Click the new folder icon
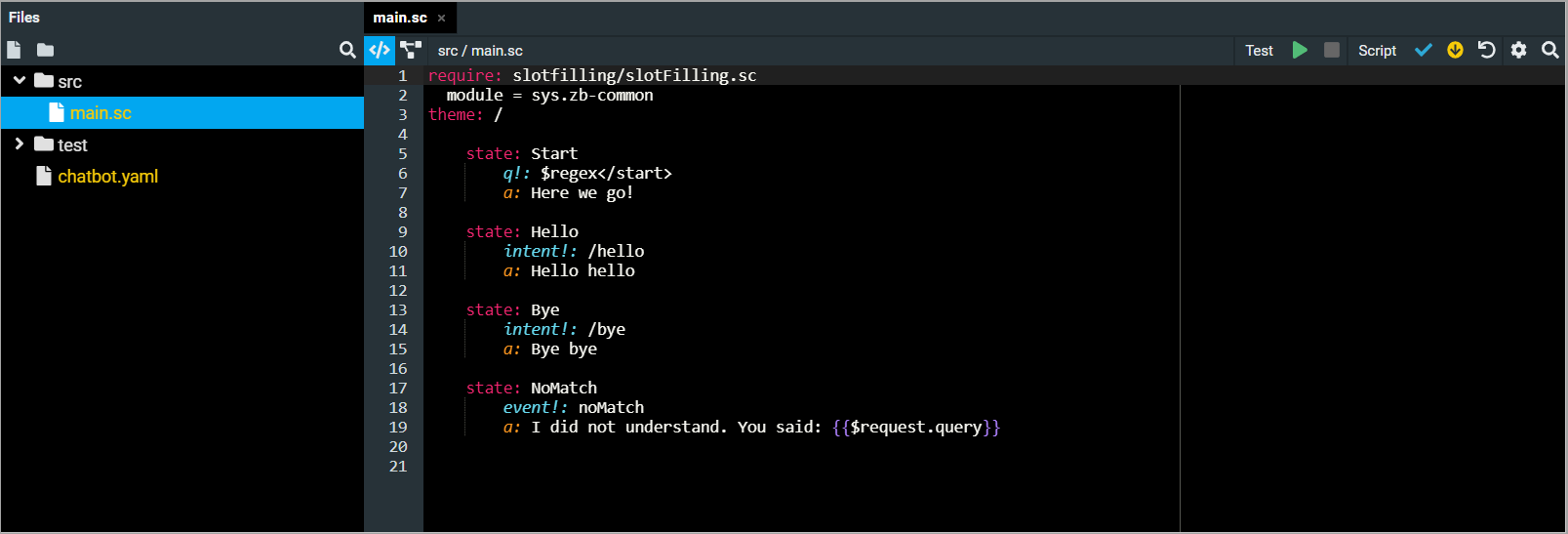This screenshot has height=534, width=1568. coord(45,50)
